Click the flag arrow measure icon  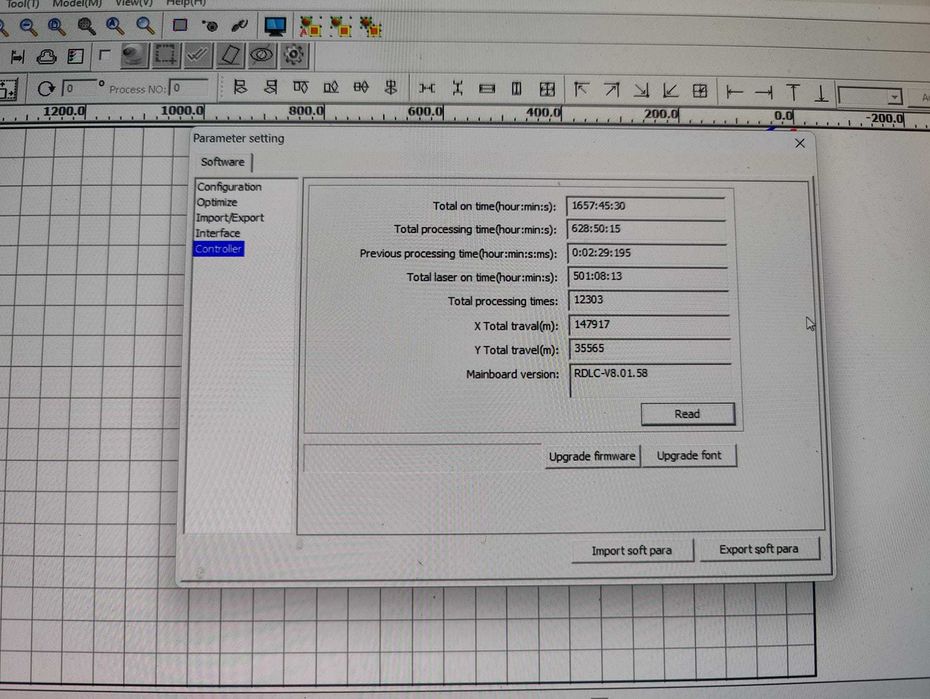pos(17,57)
